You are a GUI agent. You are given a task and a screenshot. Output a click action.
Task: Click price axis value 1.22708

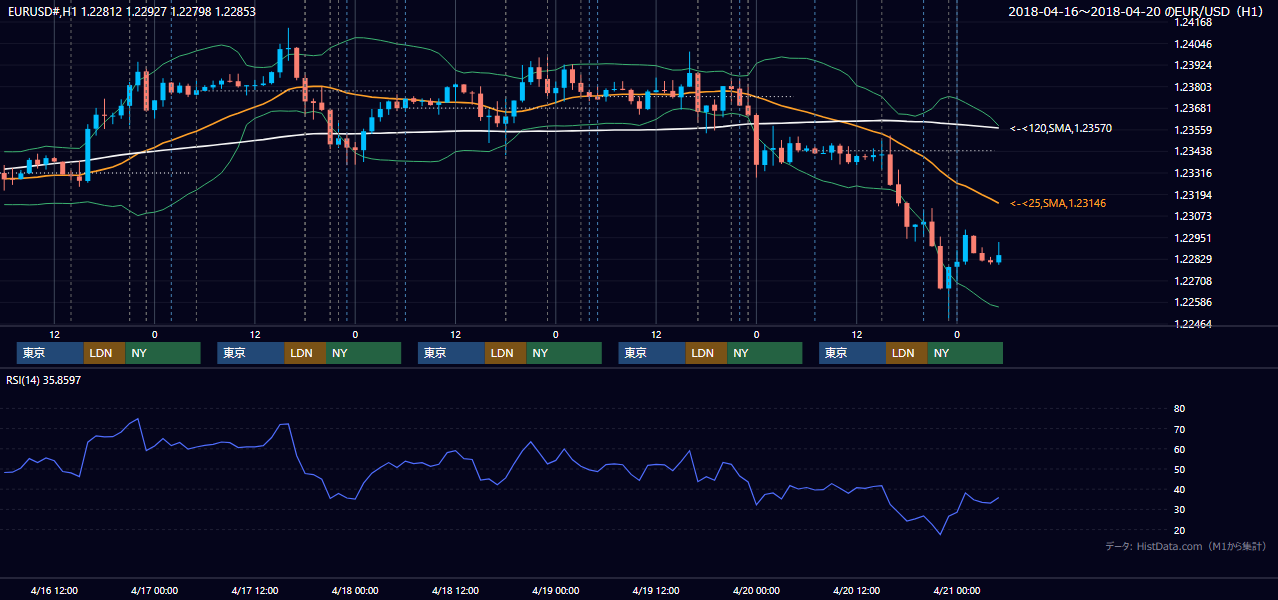click(1193, 281)
